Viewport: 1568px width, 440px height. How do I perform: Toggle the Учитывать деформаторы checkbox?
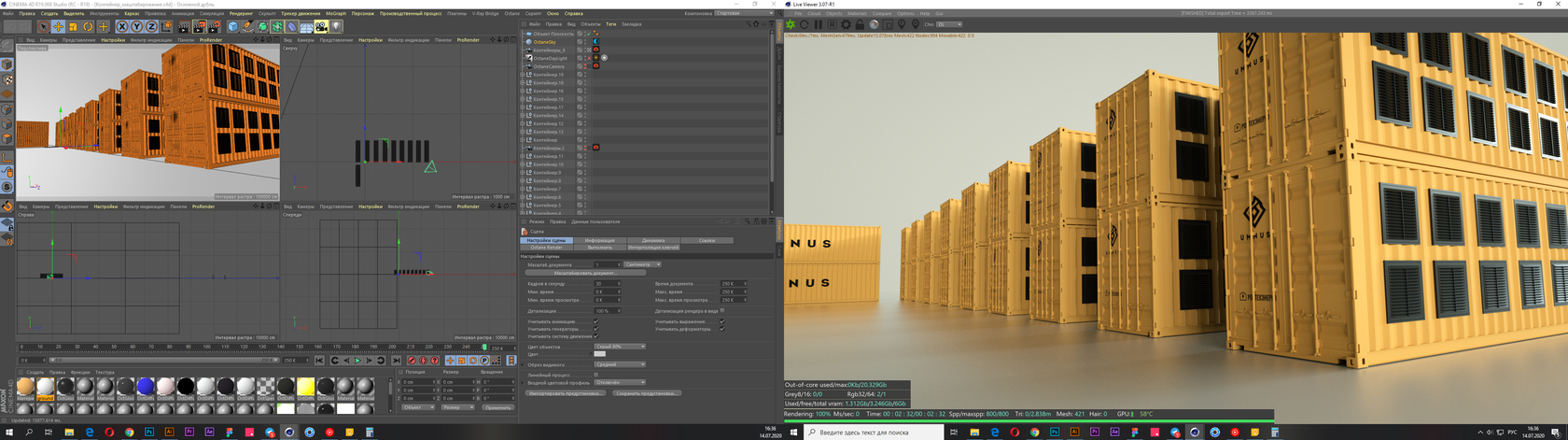(x=721, y=329)
